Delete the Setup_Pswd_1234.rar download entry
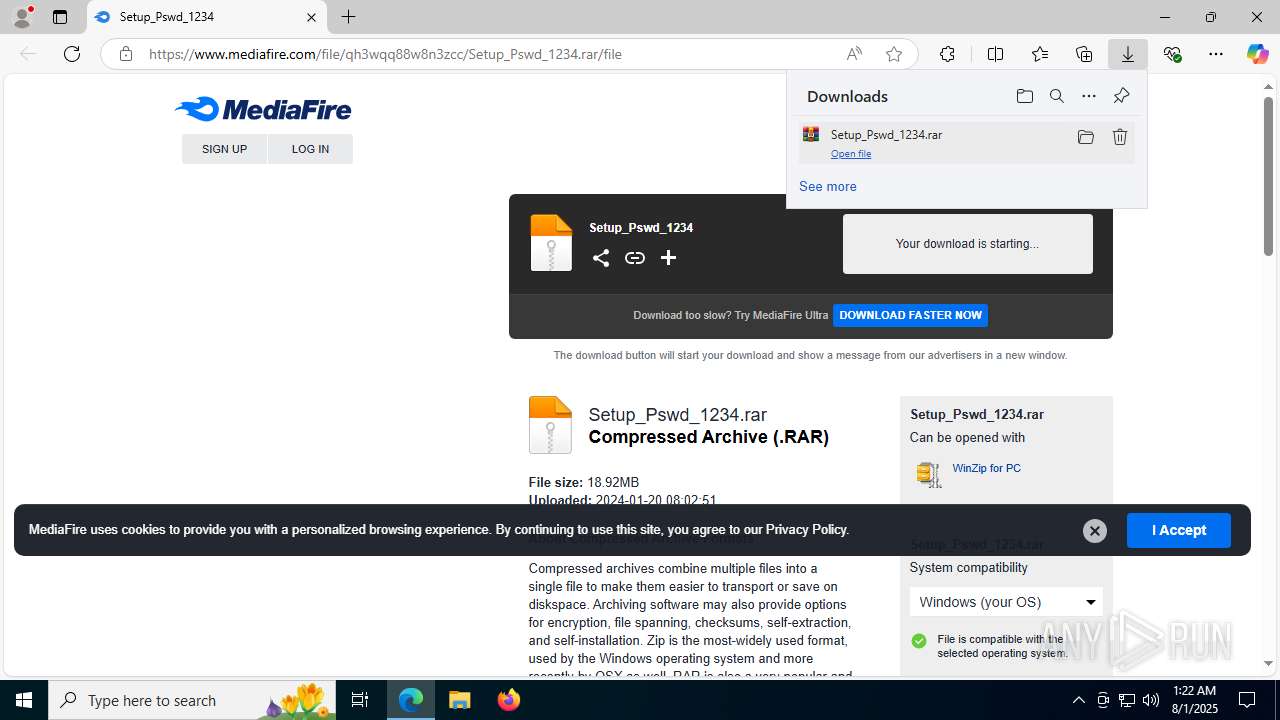Screen dimensions: 1280x720 1120,137
